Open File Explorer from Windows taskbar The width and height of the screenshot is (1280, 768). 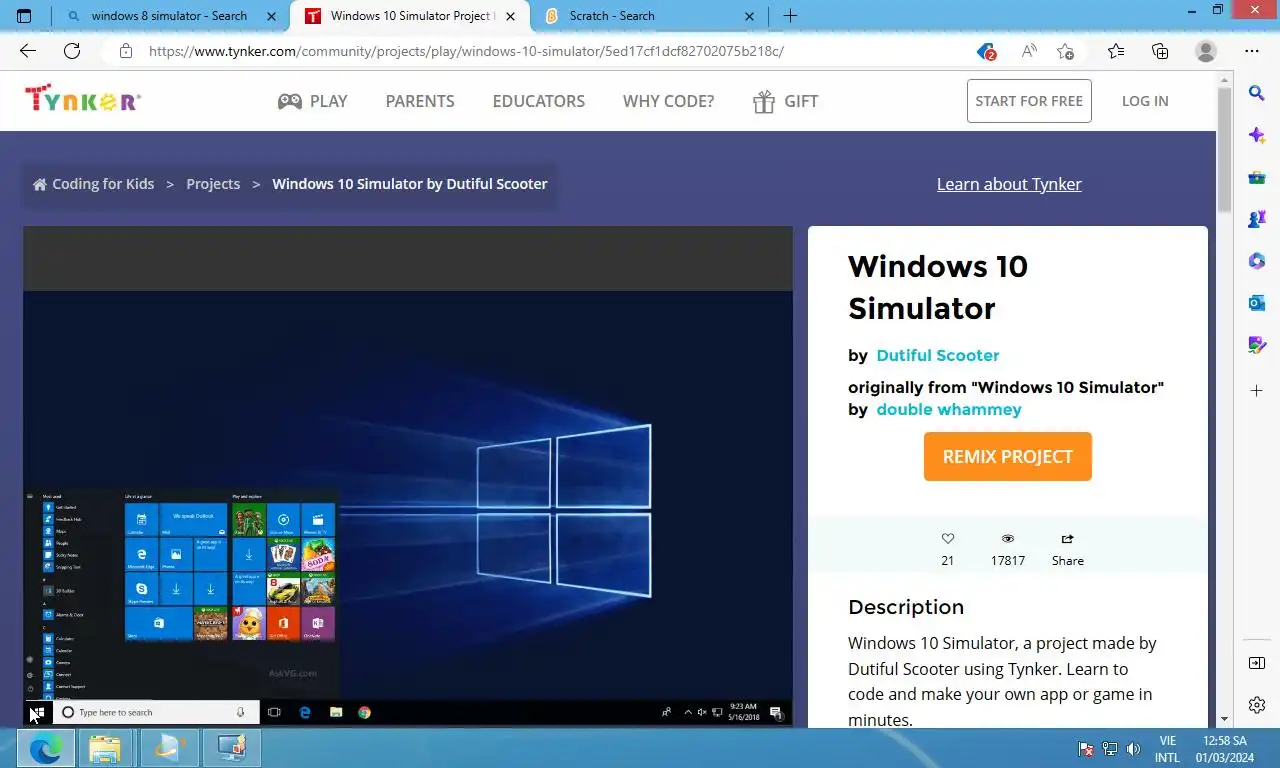point(105,748)
